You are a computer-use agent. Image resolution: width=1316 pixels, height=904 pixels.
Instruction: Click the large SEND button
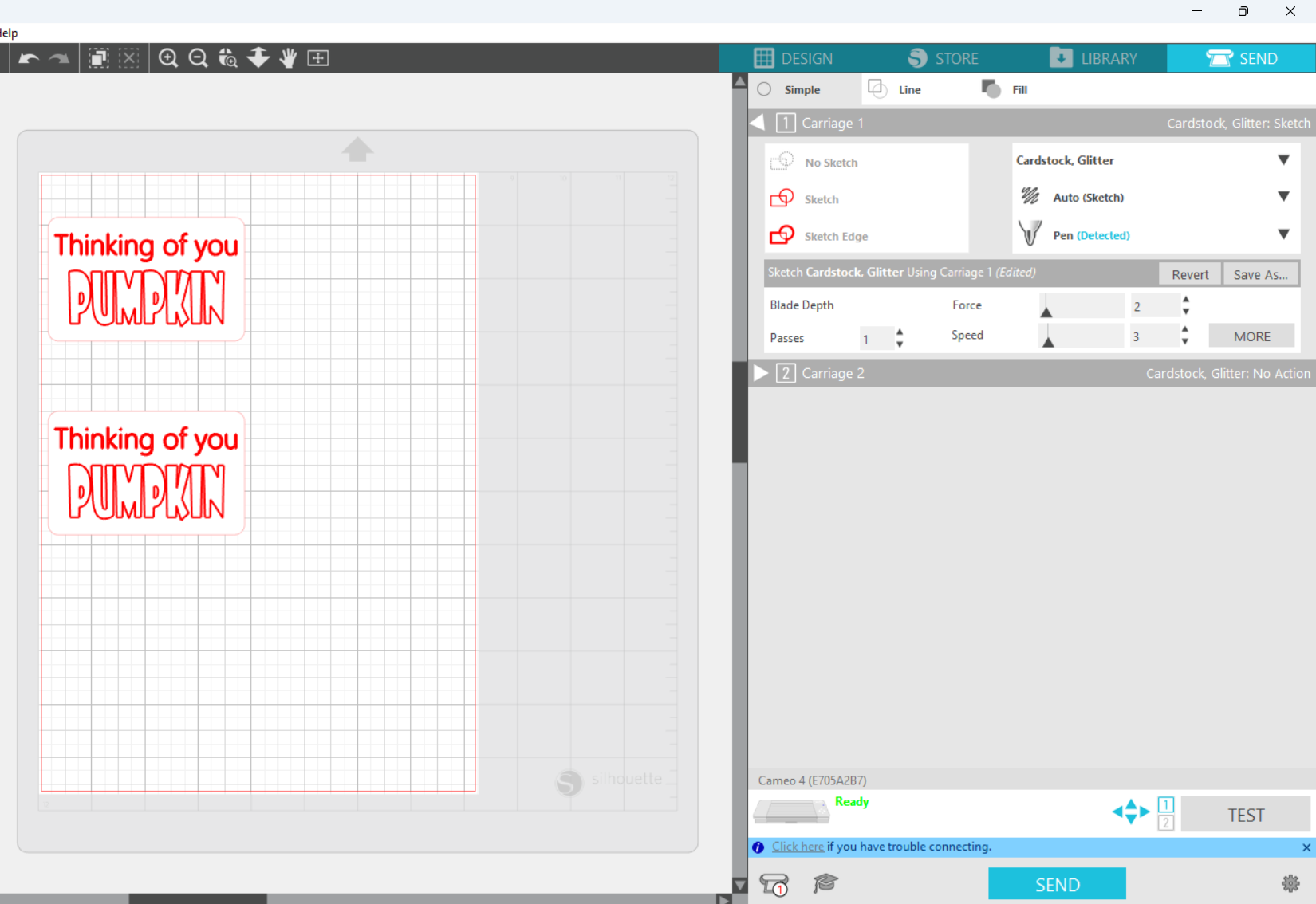(1057, 884)
